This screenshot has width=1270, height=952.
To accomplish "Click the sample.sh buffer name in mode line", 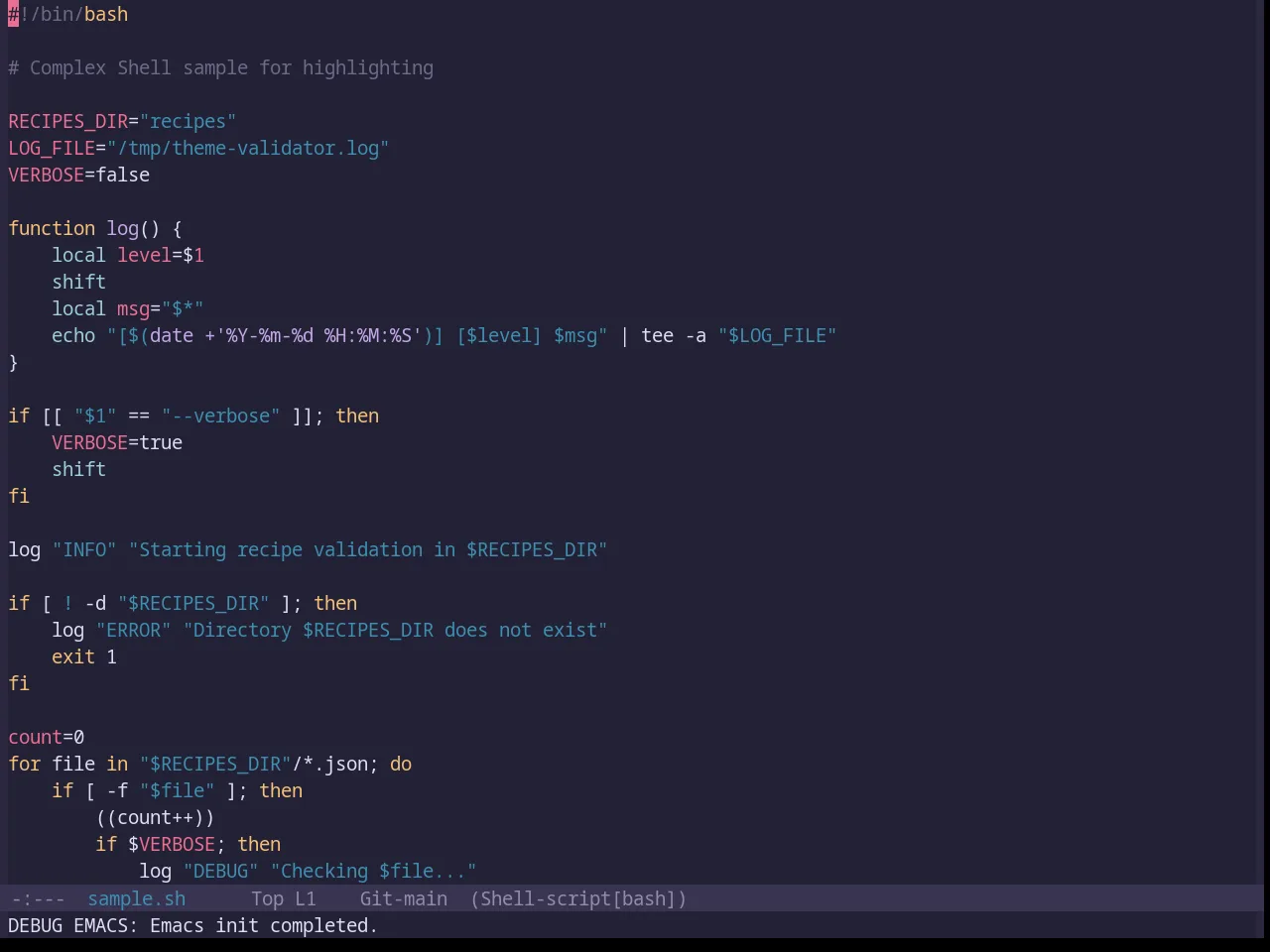I will 136,898.
